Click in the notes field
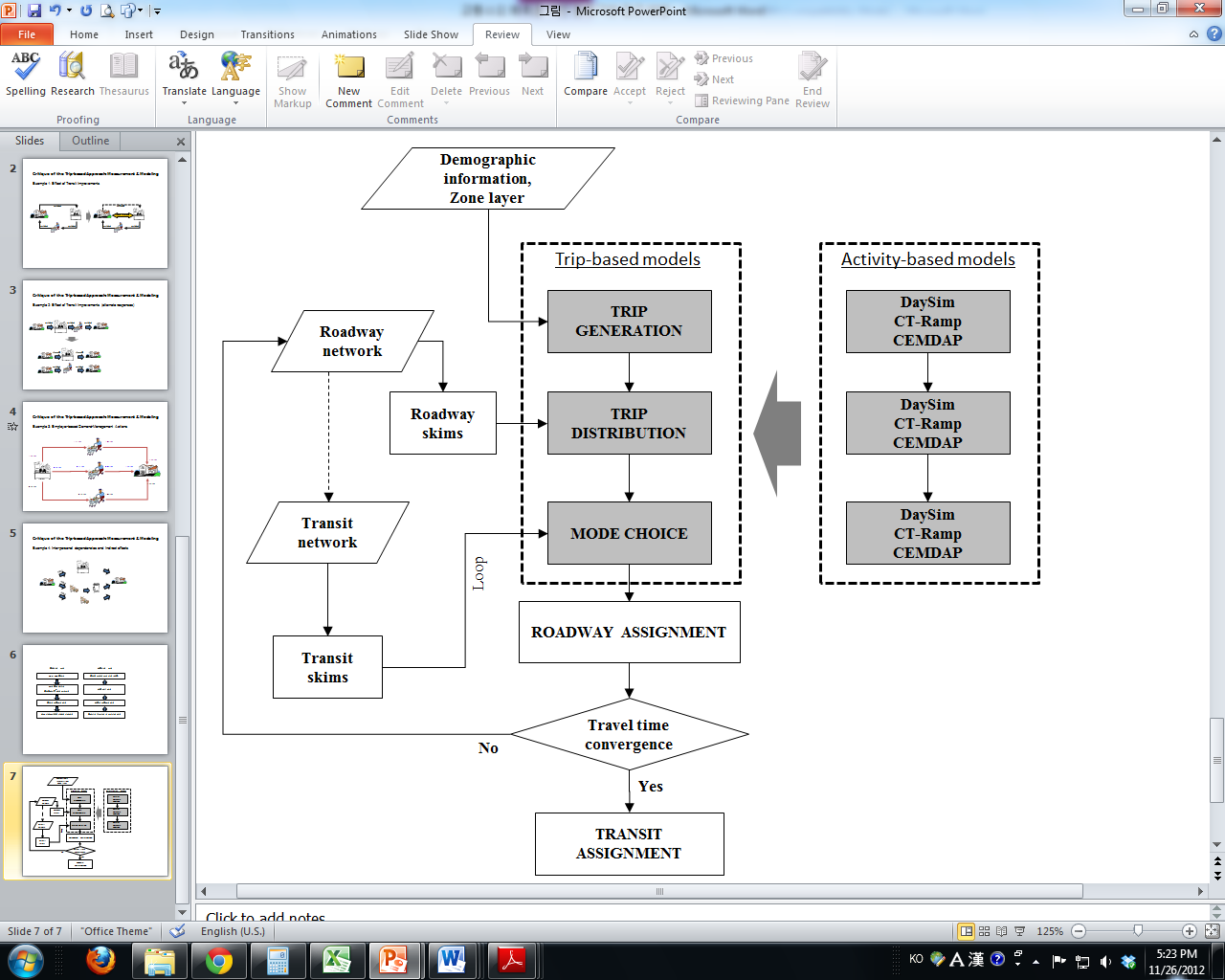 click(703, 916)
